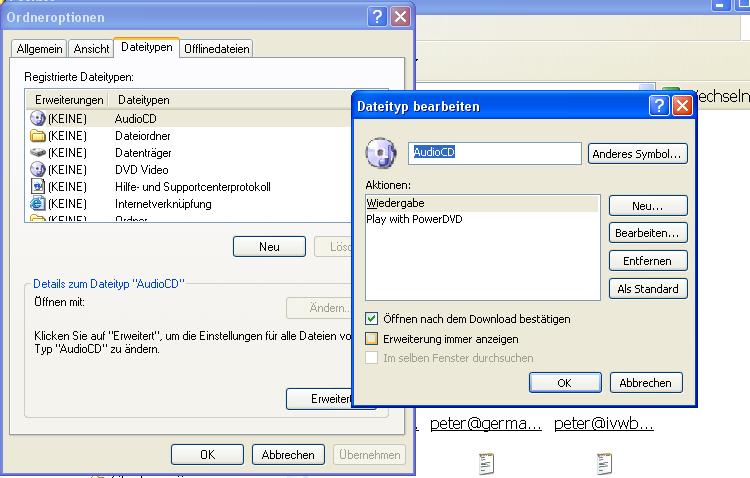Click the help question mark in Dateityp bearbeiten
The height and width of the screenshot is (478, 750).
(x=658, y=105)
